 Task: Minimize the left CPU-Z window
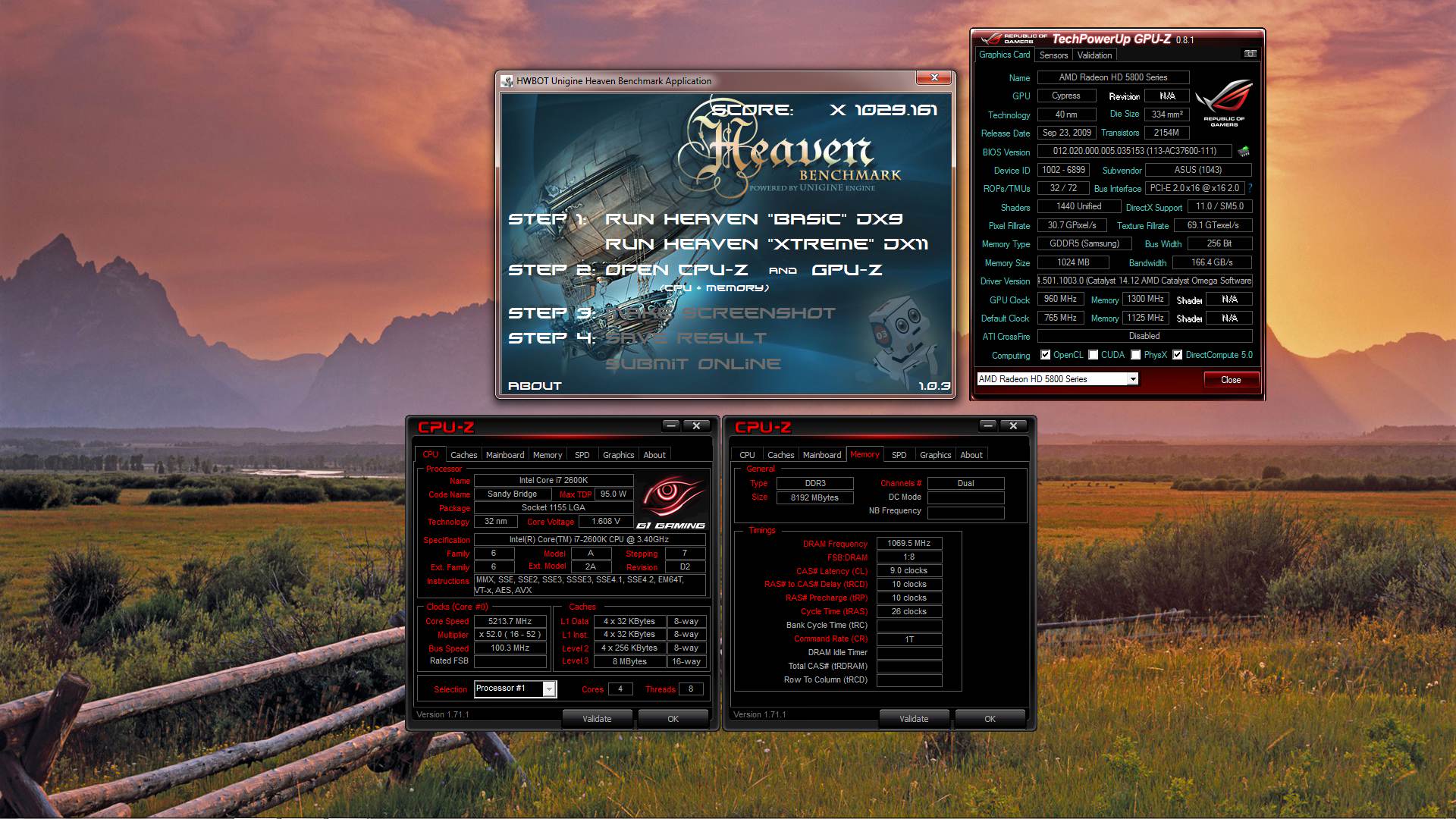tap(671, 425)
